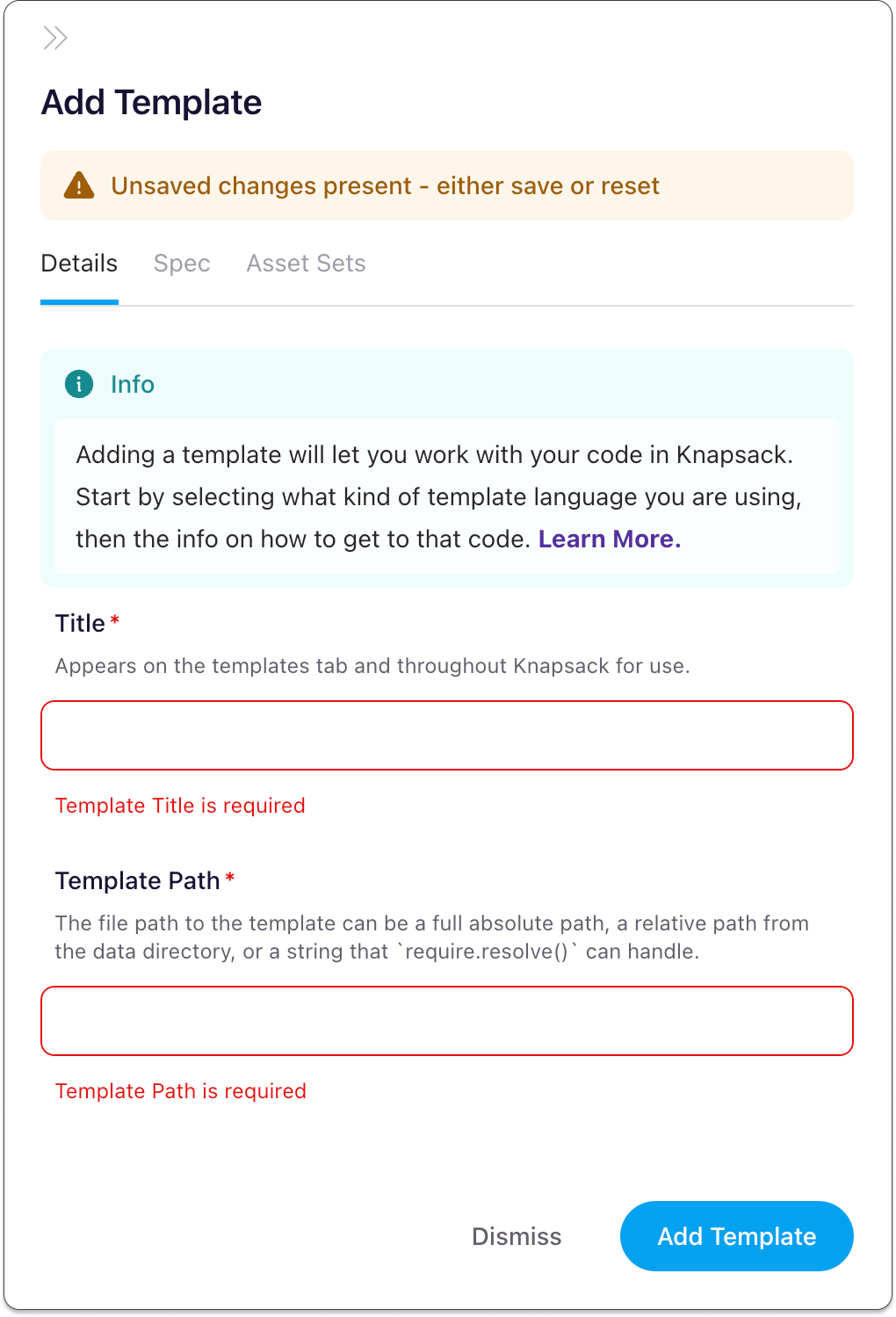Click the Unsaved changes warning banner
The width and height of the screenshot is (896, 1317).
click(447, 185)
